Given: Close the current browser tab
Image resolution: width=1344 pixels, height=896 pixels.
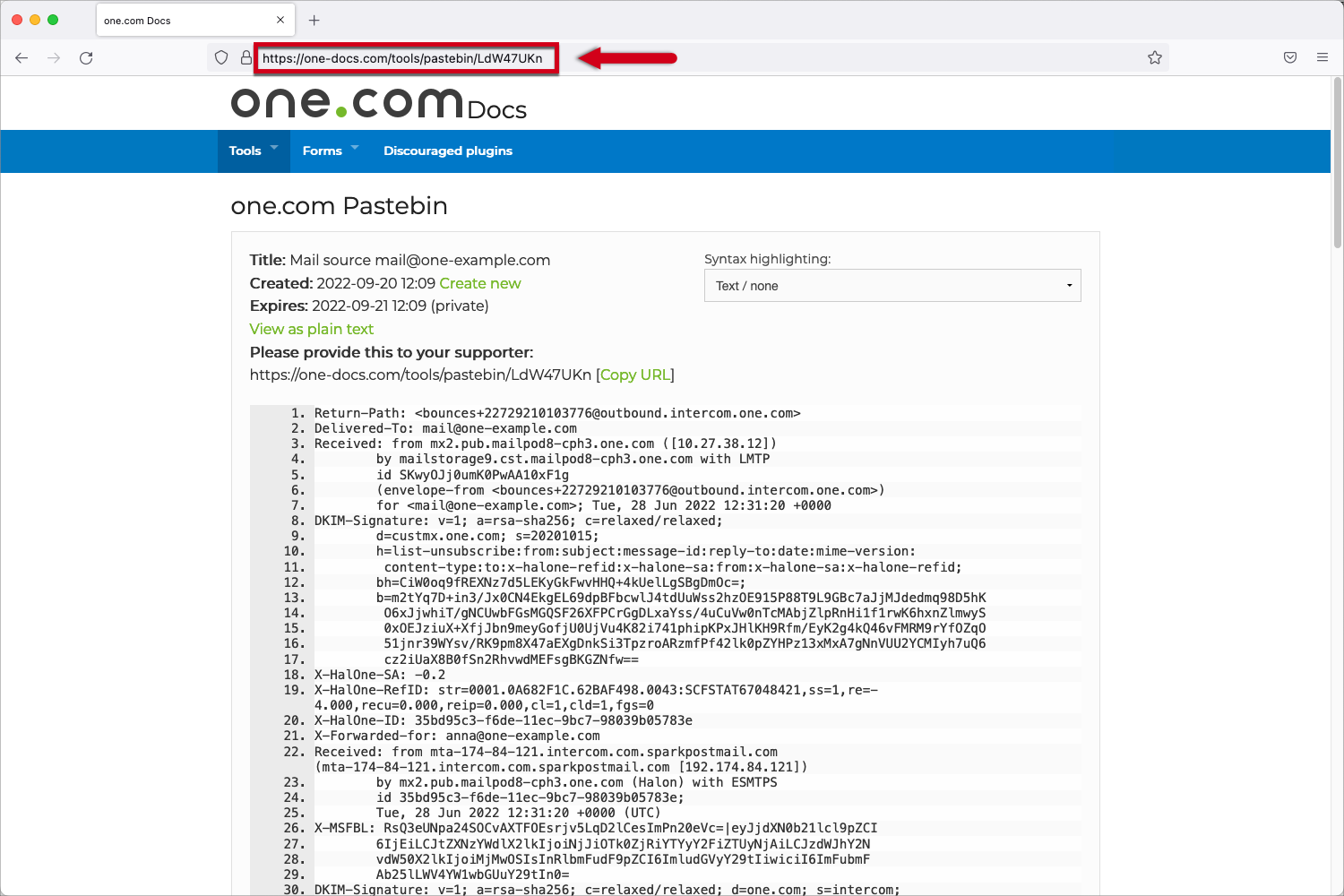Looking at the screenshot, I should click(280, 19).
